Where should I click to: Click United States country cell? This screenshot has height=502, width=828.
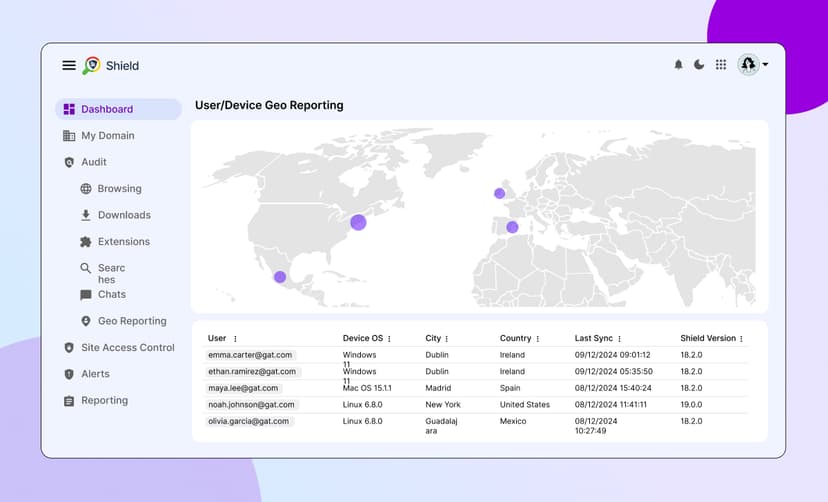[525, 405]
